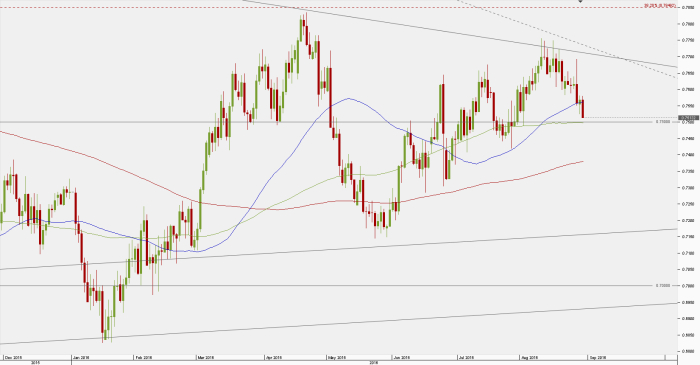Click the Feb 2016 date label

(x=144, y=357)
